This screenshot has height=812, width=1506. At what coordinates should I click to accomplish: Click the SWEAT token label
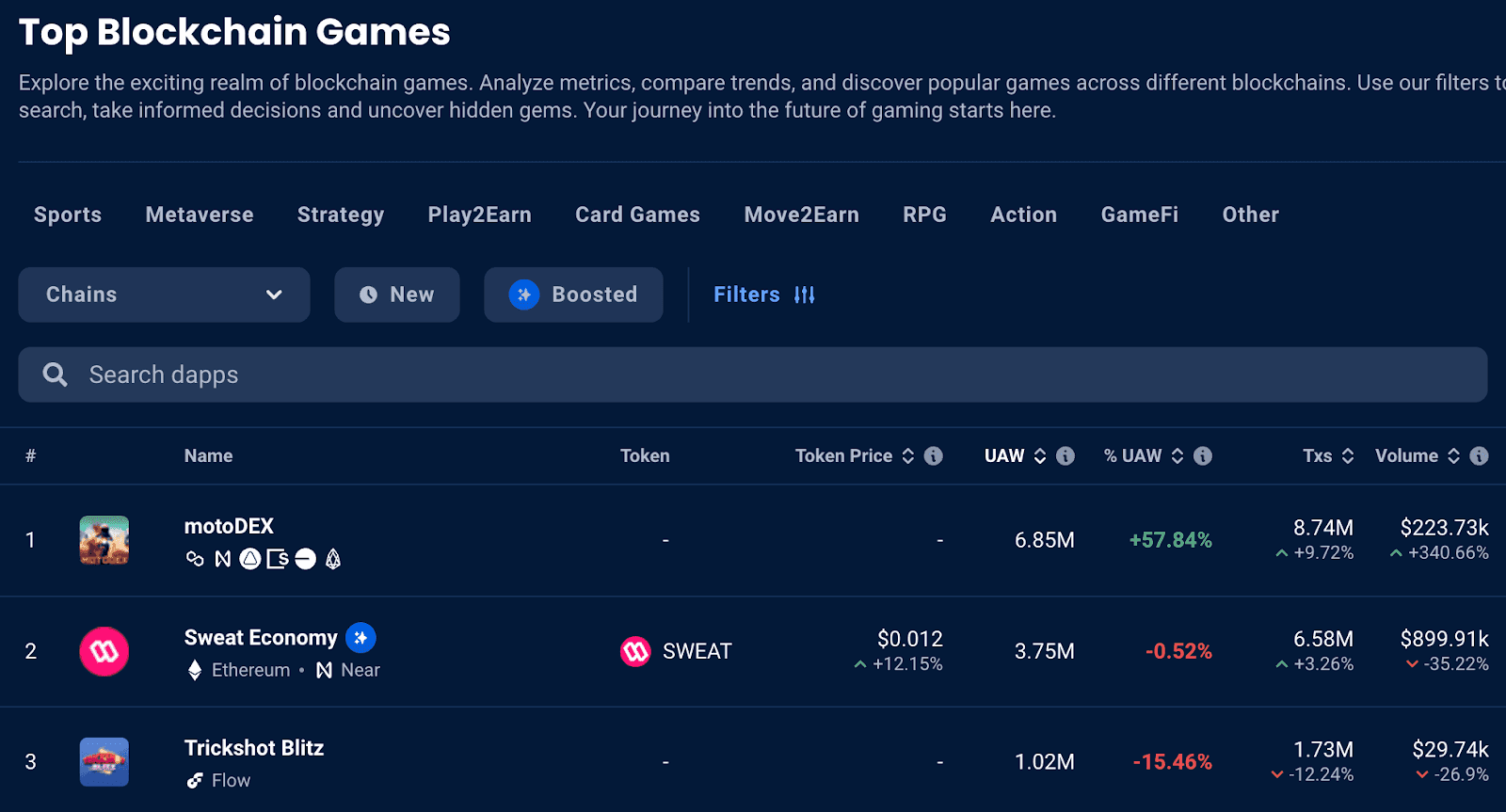click(697, 651)
